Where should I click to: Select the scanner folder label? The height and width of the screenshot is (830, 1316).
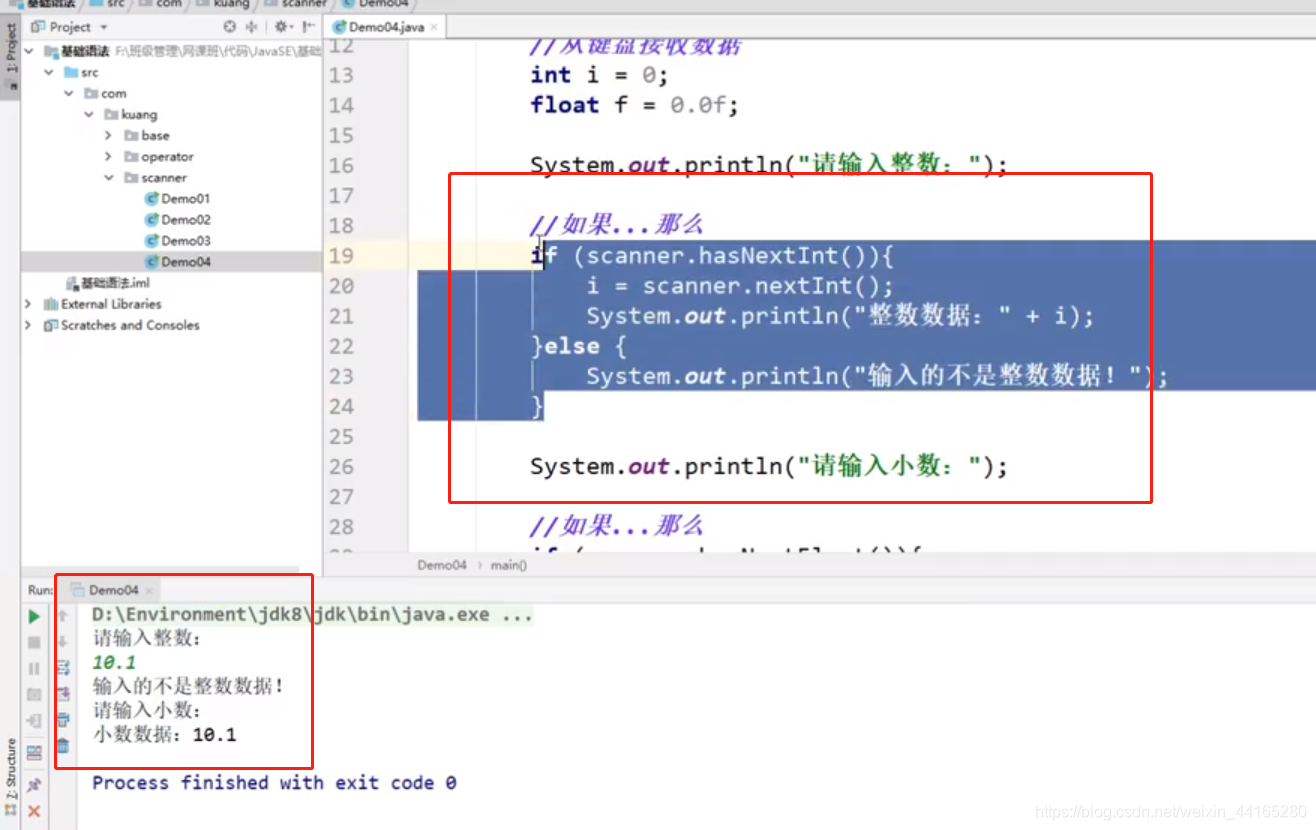tap(164, 177)
